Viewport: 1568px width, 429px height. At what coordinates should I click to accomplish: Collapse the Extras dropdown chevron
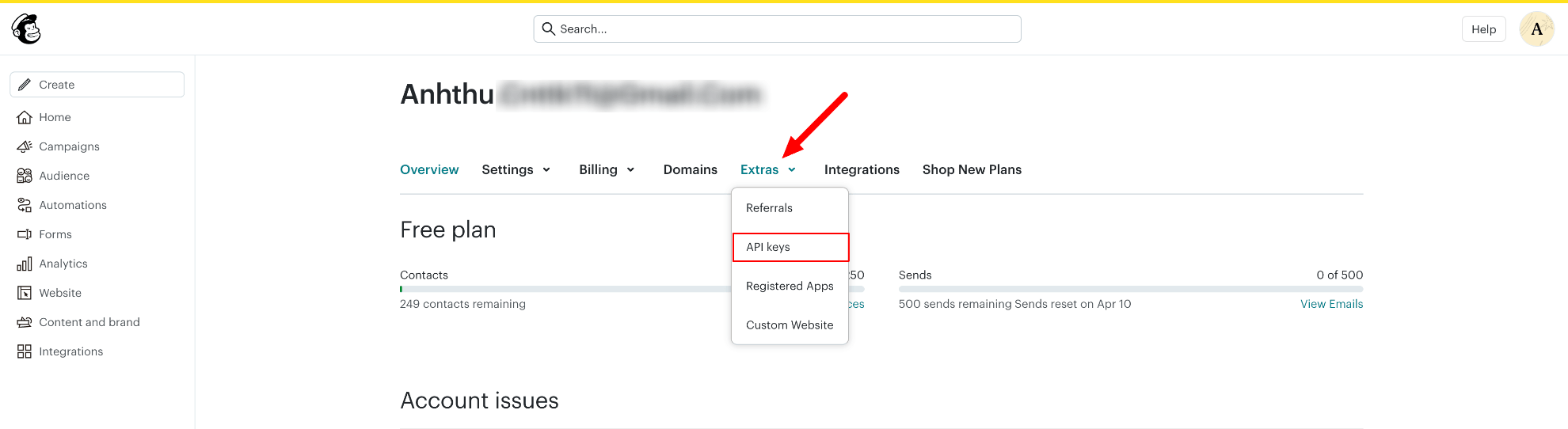[x=792, y=170]
